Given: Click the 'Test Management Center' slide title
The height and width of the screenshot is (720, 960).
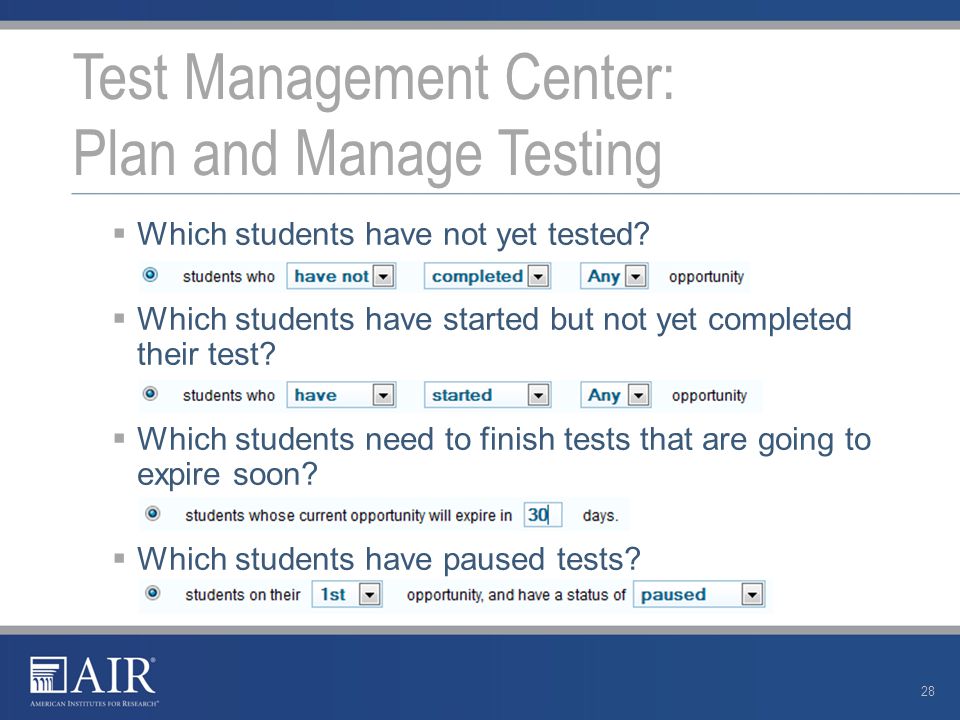Looking at the screenshot, I should [x=373, y=78].
